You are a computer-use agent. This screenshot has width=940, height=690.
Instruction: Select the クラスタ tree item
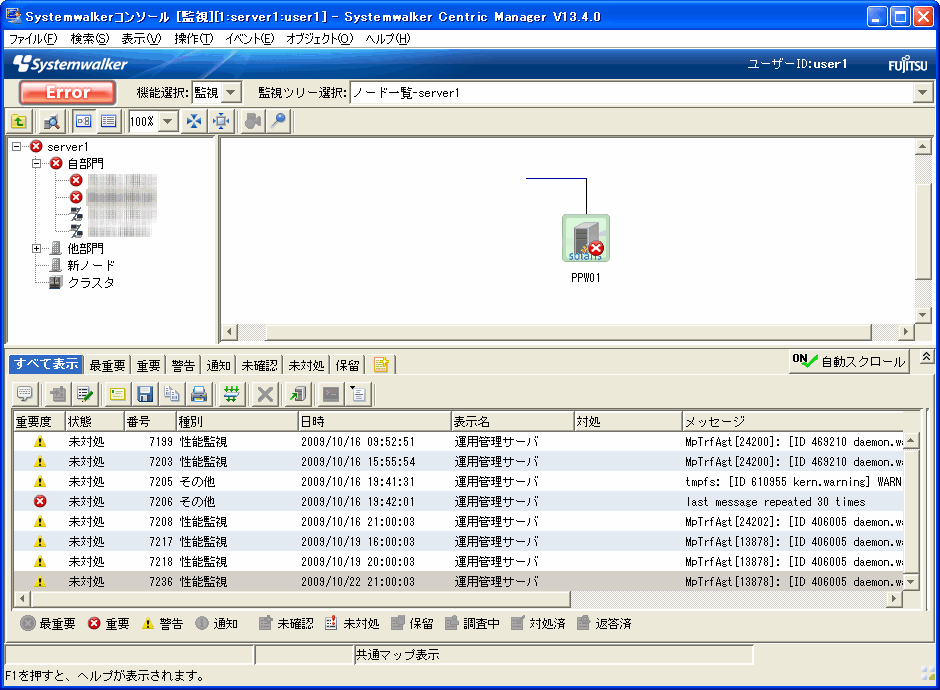click(91, 282)
